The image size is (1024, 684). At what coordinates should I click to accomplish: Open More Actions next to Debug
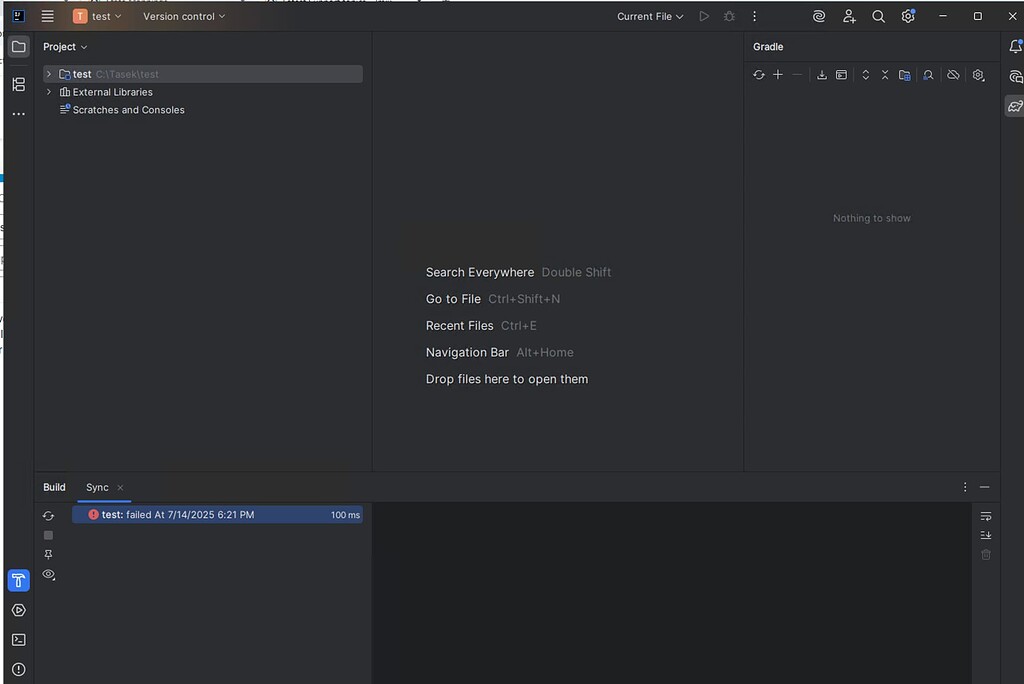754,16
